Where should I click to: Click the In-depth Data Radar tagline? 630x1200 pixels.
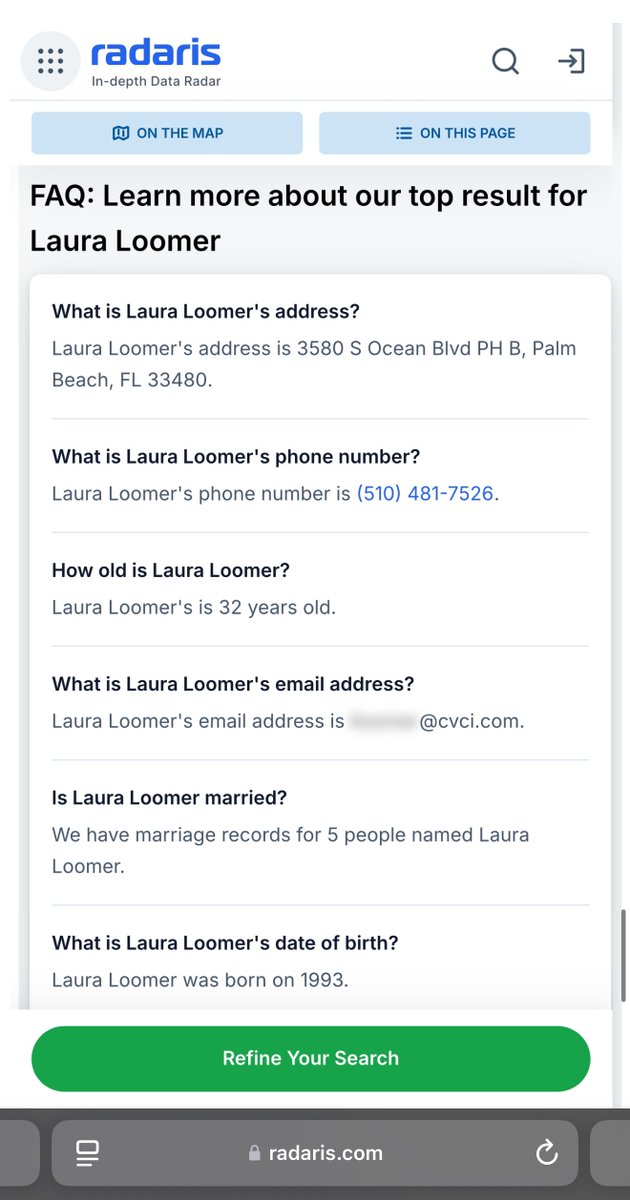(x=155, y=82)
